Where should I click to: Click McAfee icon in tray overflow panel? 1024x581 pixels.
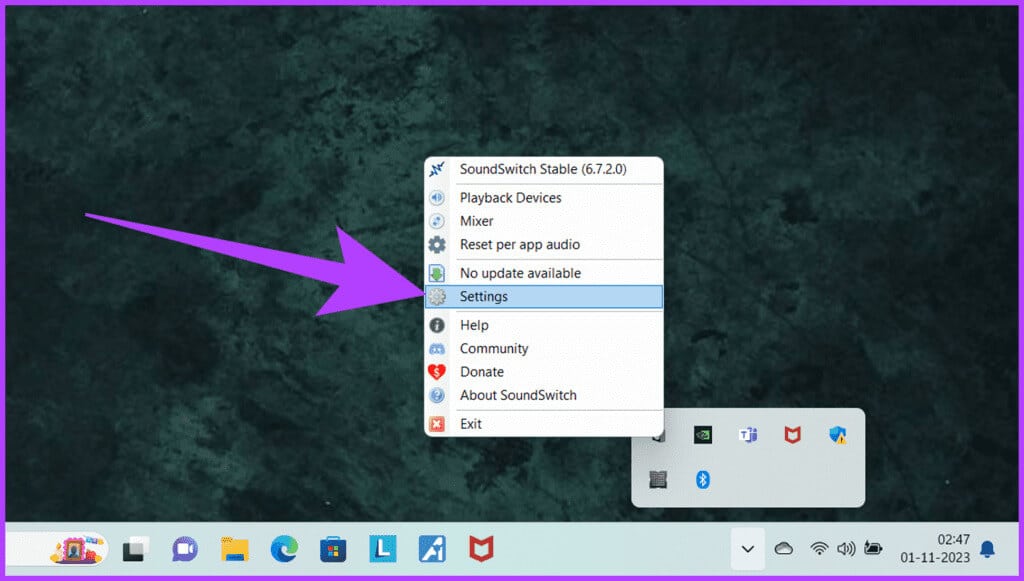(x=793, y=435)
